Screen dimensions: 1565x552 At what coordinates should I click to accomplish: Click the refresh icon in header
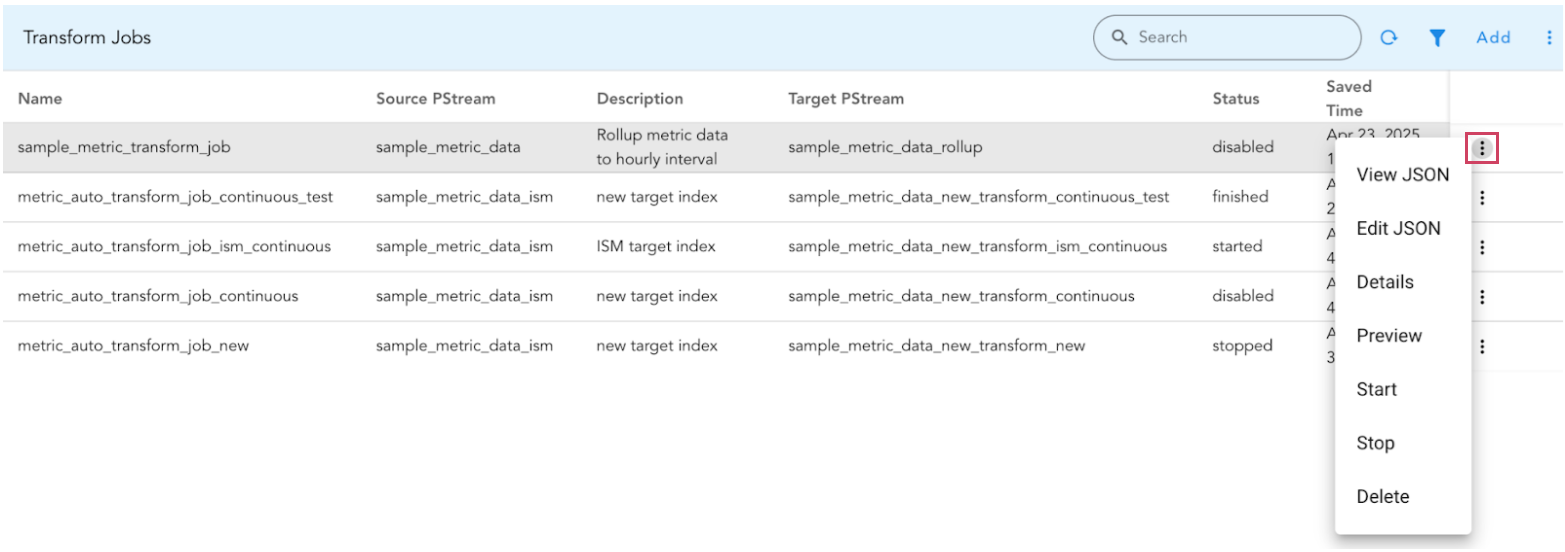click(1389, 38)
